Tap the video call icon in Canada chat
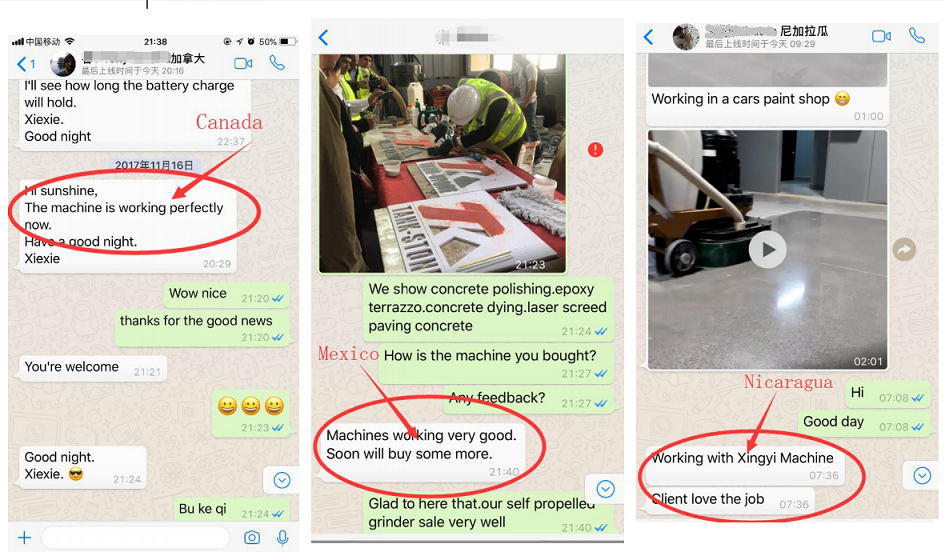This screenshot has height=552, width=945. pyautogui.click(x=243, y=63)
